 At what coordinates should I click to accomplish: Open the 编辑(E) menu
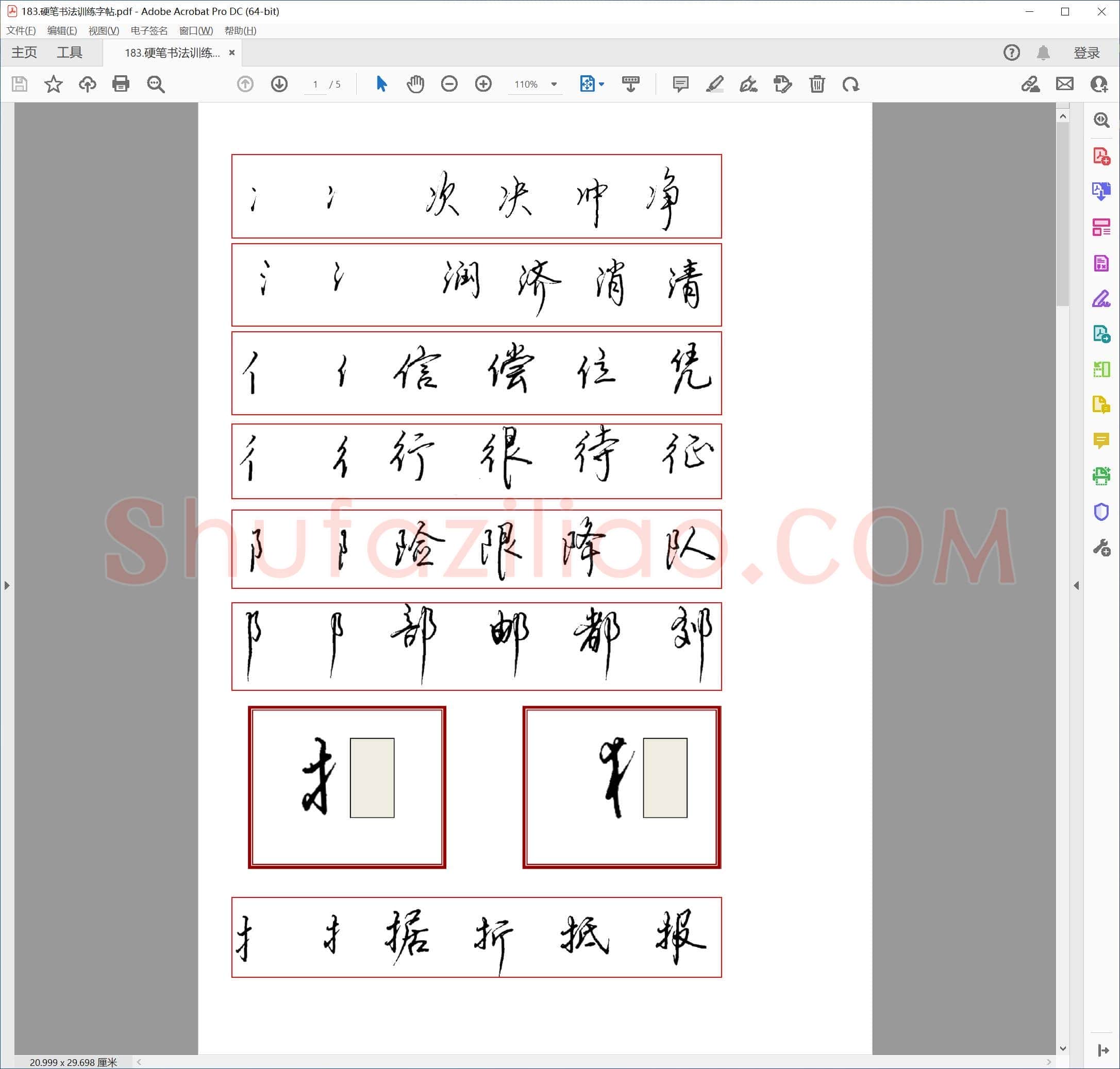62,31
